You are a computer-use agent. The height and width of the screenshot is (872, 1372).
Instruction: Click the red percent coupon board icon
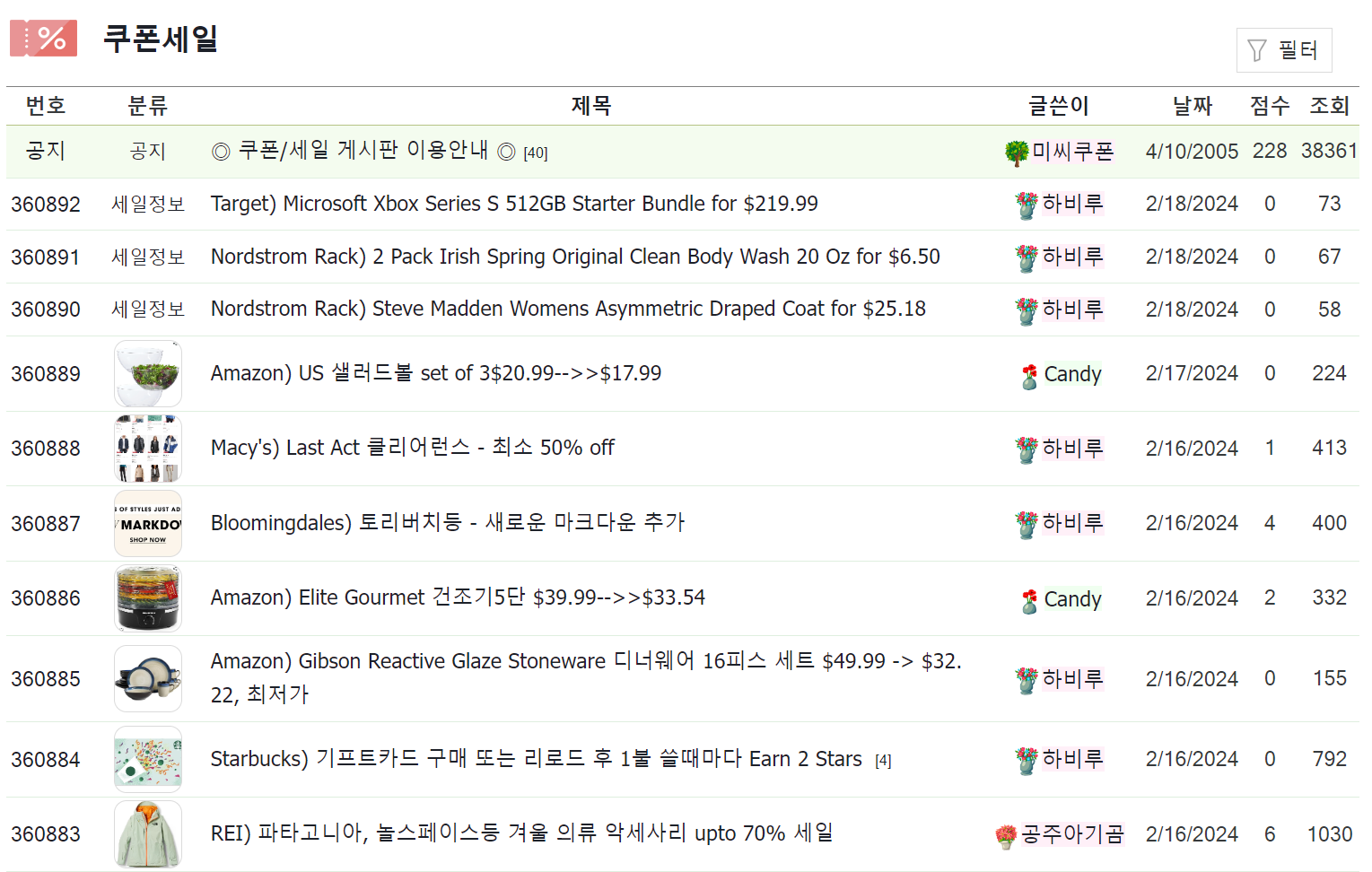[x=43, y=38]
